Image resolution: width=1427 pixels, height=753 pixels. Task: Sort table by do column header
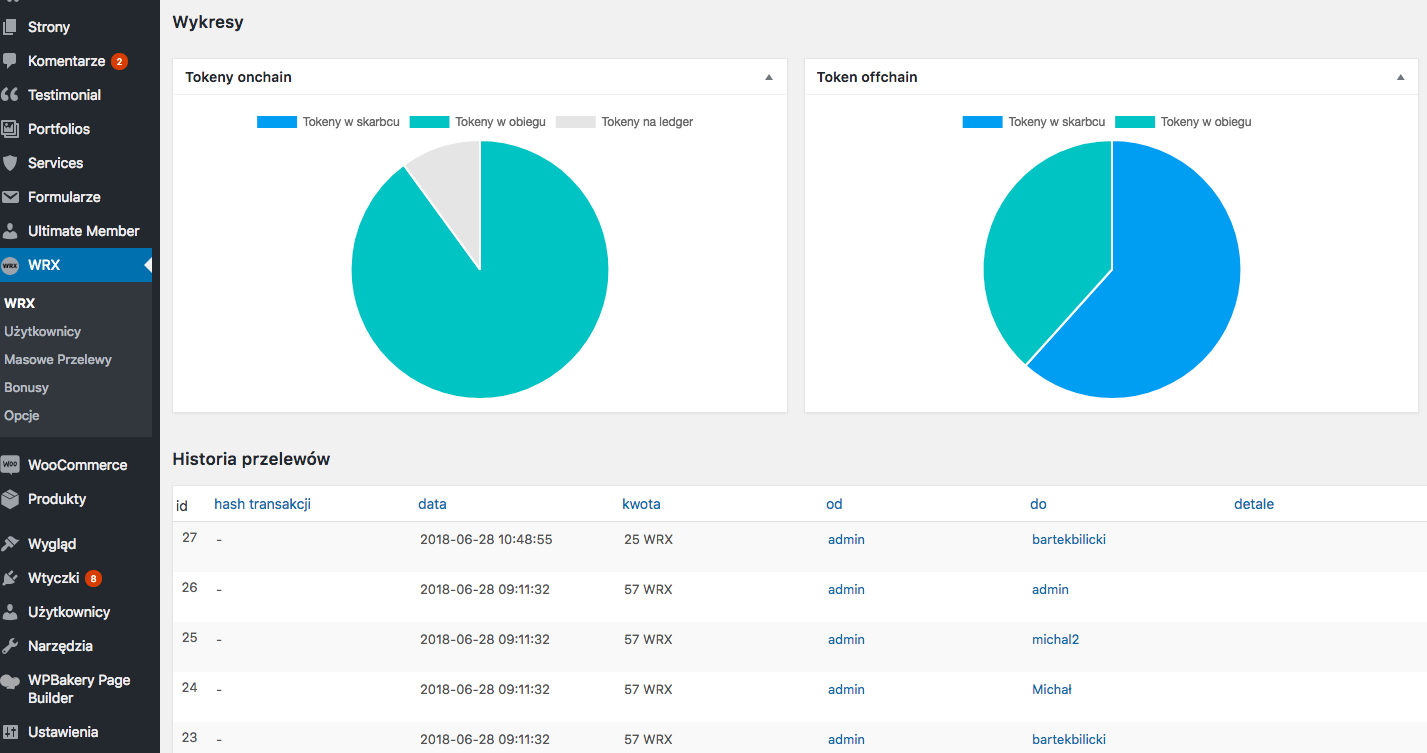click(x=1038, y=504)
